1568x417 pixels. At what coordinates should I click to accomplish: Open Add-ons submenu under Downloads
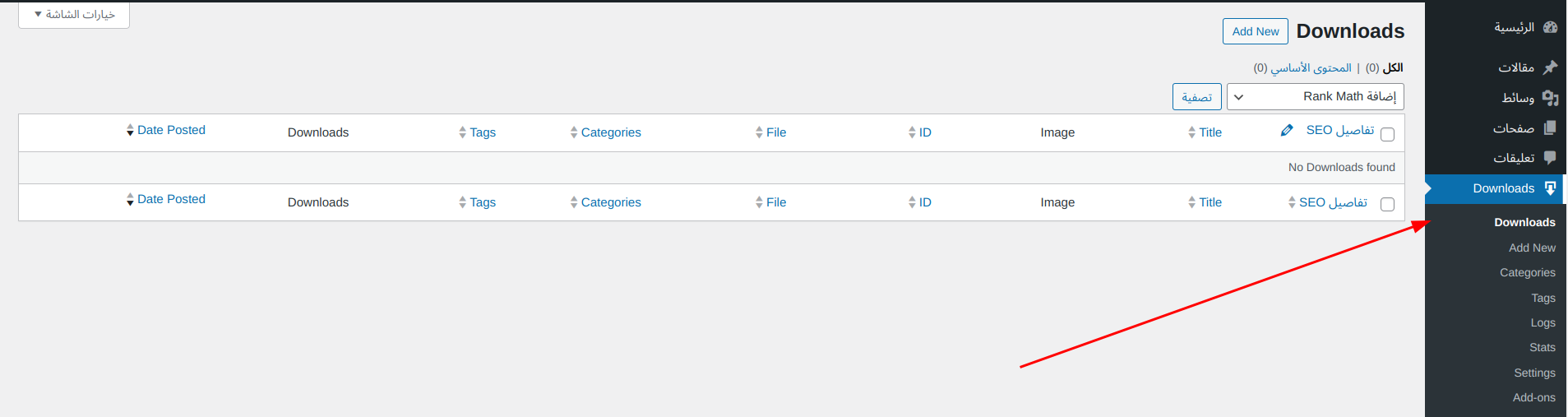click(1533, 398)
